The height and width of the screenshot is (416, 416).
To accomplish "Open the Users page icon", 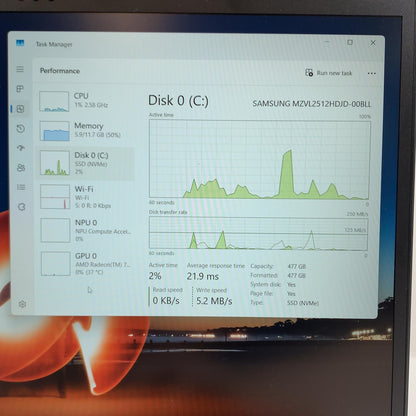I will 21,167.
